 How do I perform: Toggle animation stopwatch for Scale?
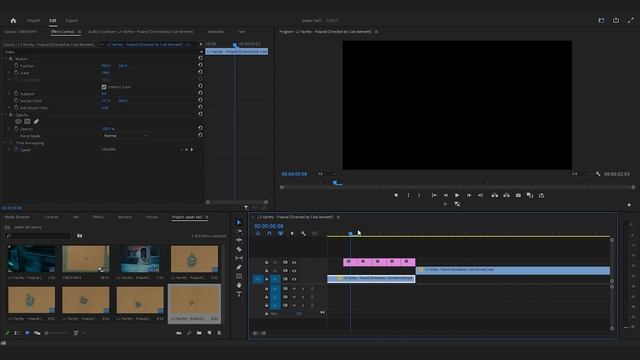pos(16,73)
